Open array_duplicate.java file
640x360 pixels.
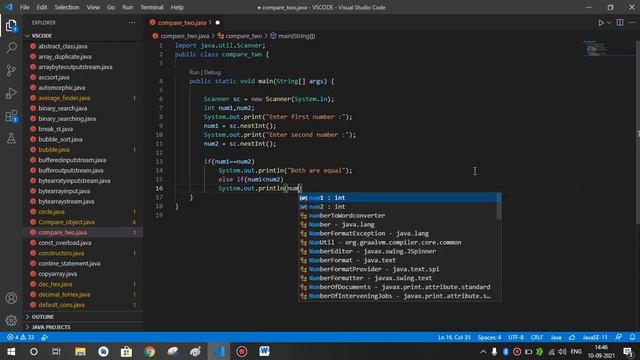click(64, 57)
